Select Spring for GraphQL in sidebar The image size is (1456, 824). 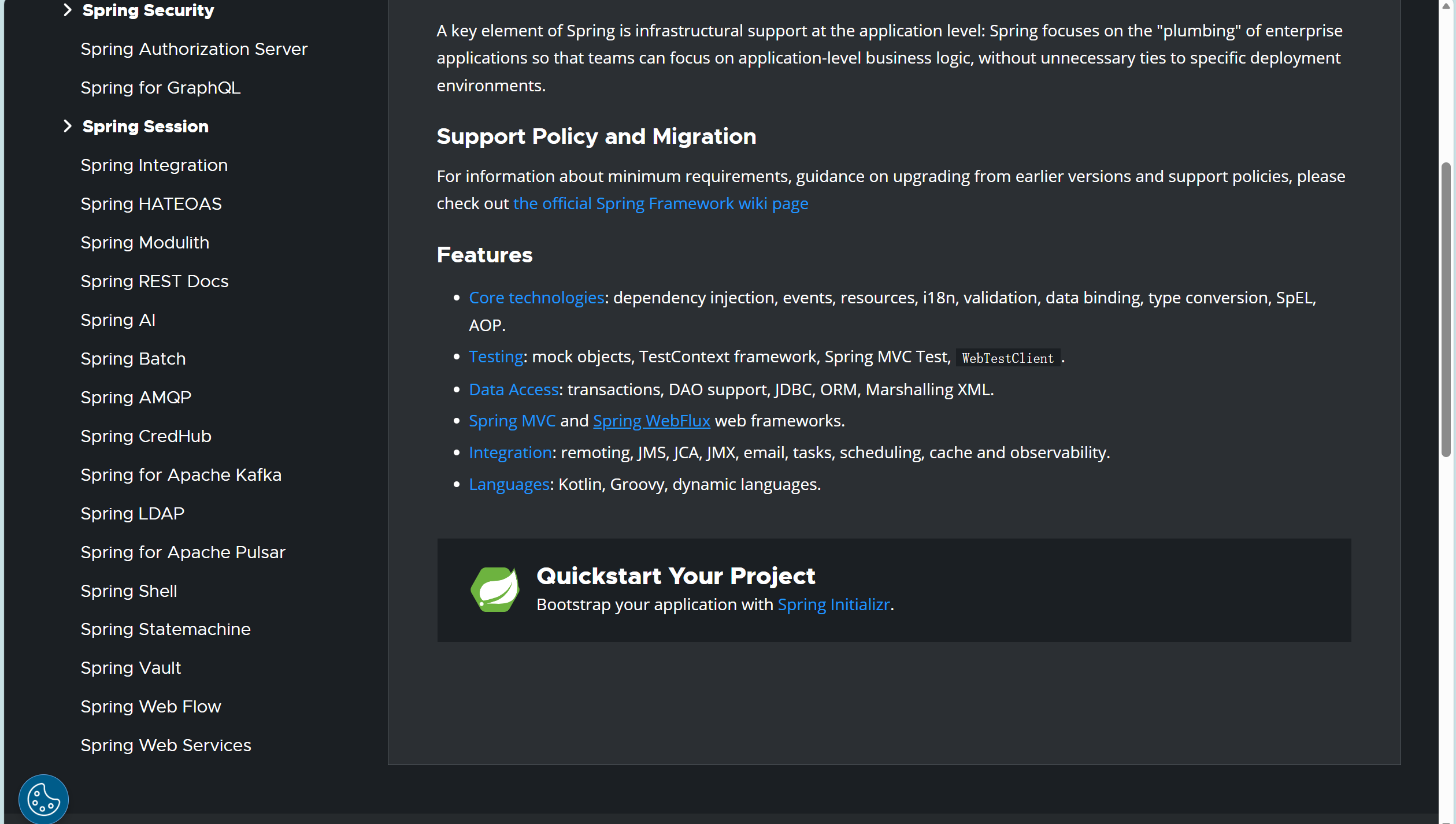[x=161, y=88]
